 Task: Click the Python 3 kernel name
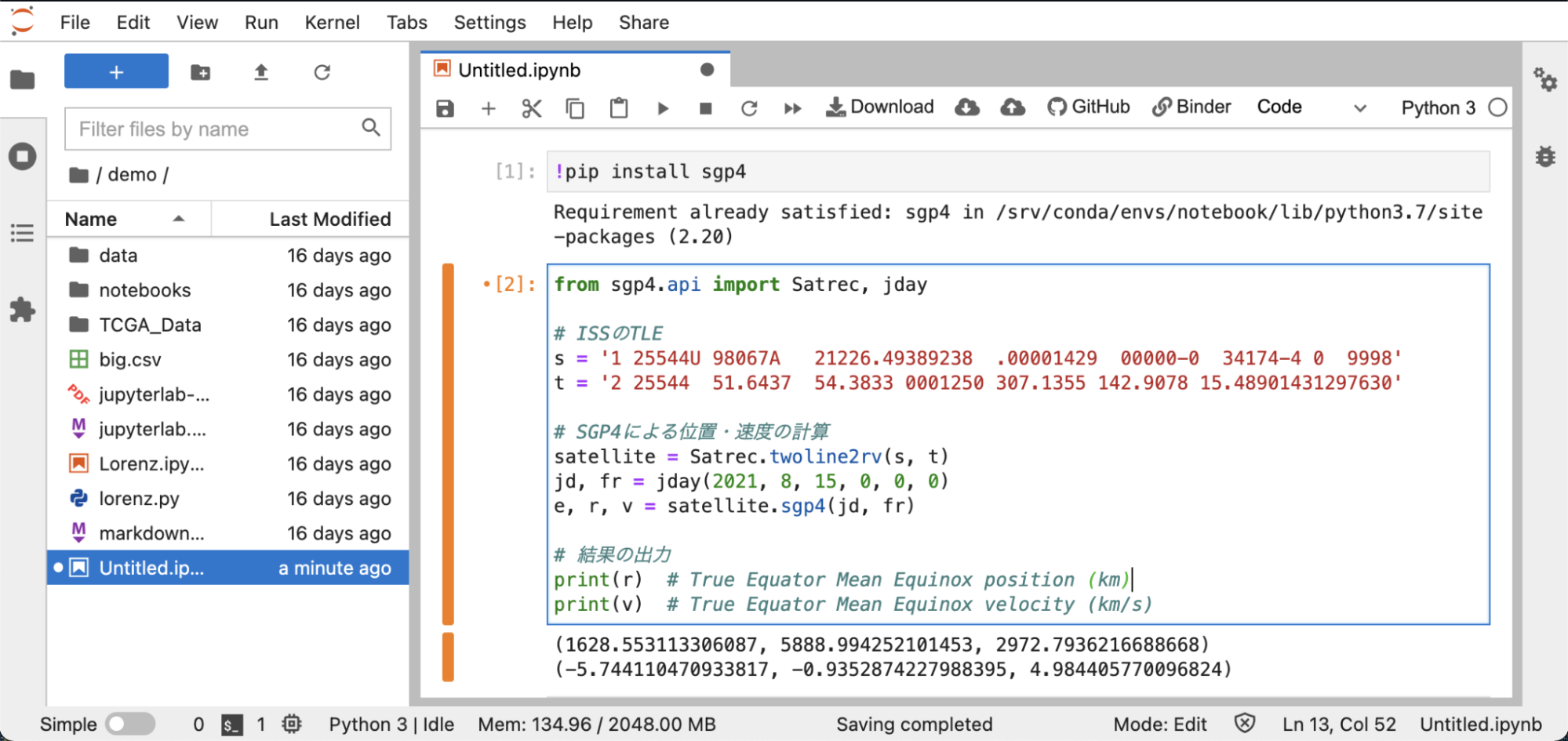point(1438,107)
